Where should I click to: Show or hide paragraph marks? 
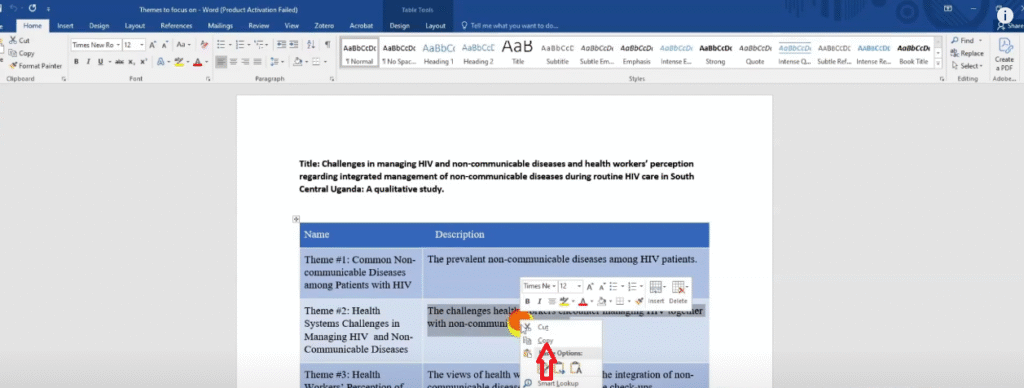point(327,45)
